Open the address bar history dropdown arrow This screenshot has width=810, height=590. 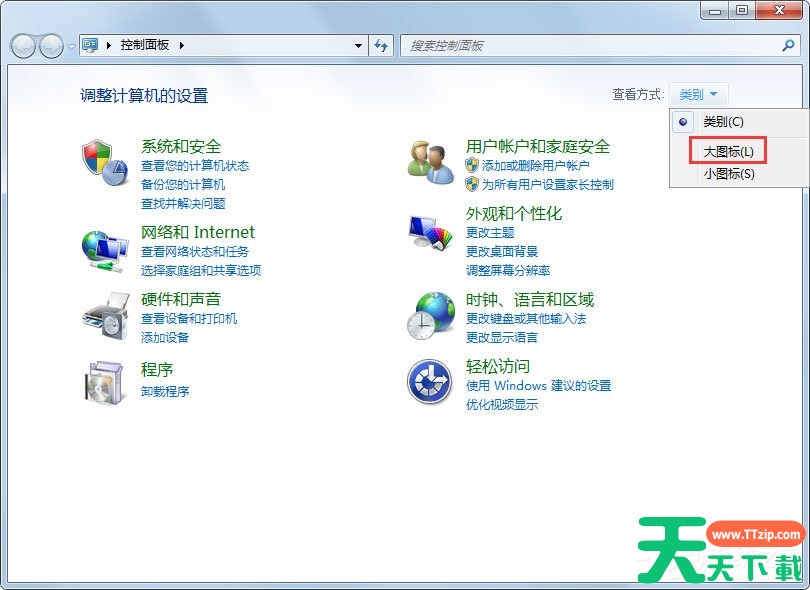point(359,45)
